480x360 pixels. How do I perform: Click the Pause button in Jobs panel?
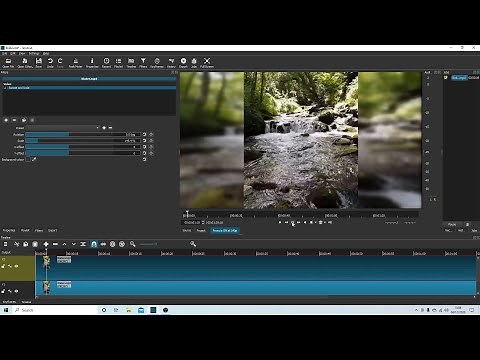[452, 224]
